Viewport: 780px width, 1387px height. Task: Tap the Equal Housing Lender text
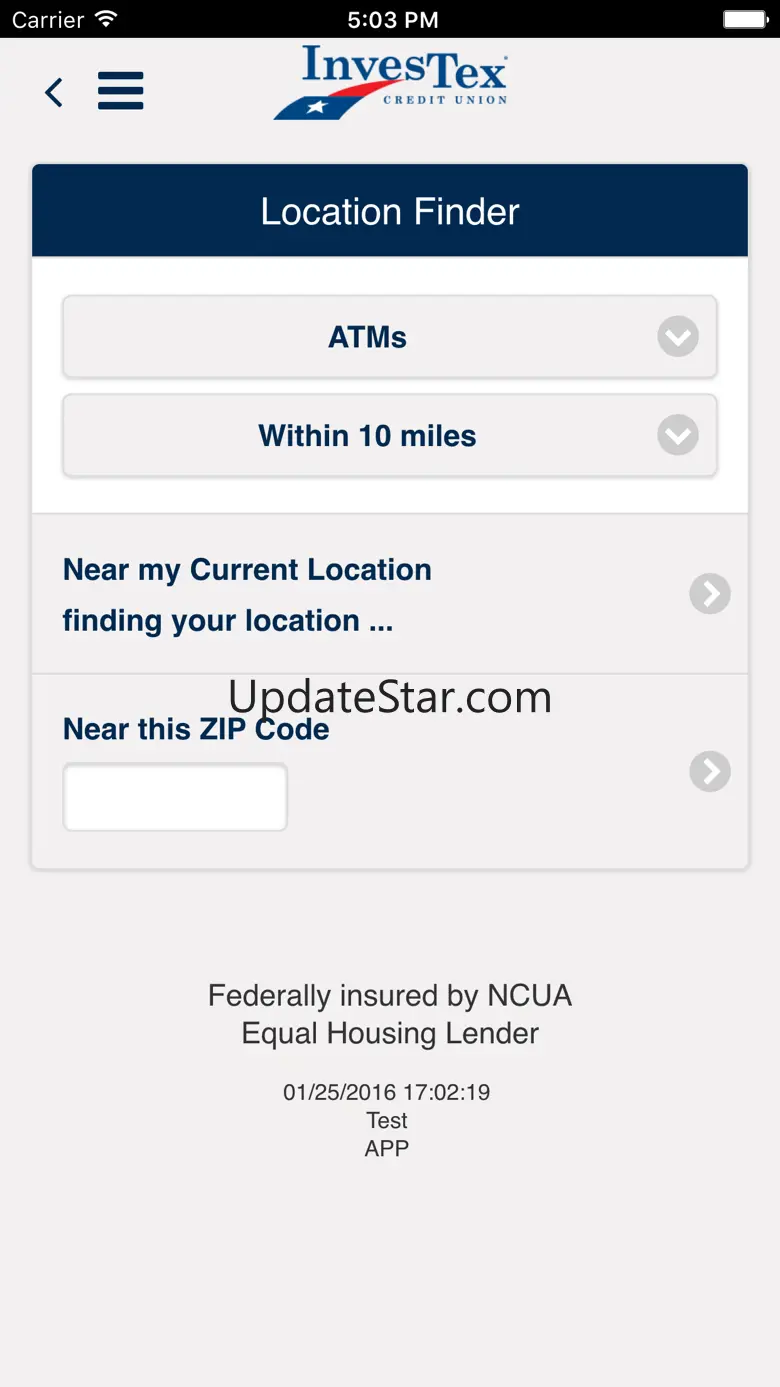[390, 1033]
